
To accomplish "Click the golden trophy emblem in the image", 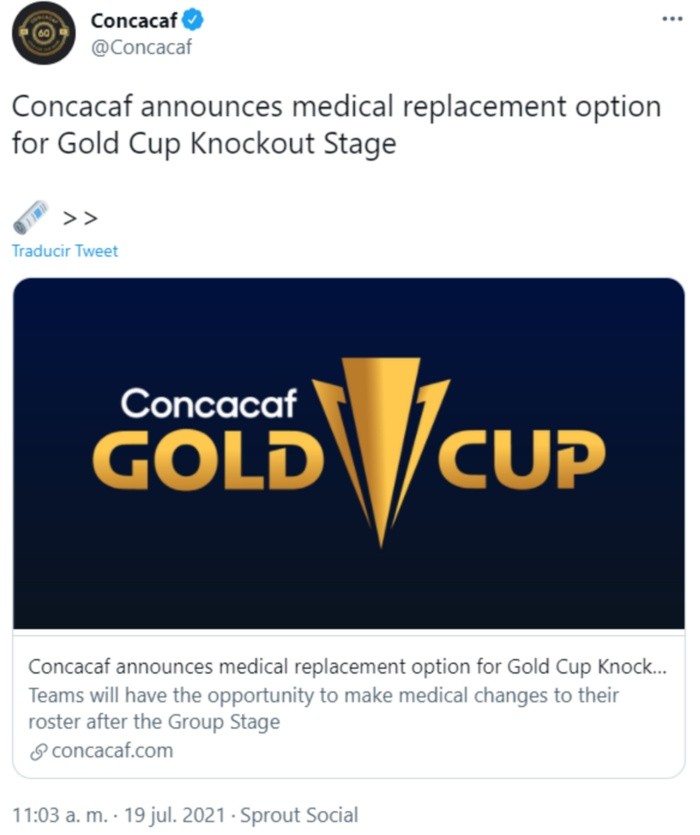I will [381, 450].
